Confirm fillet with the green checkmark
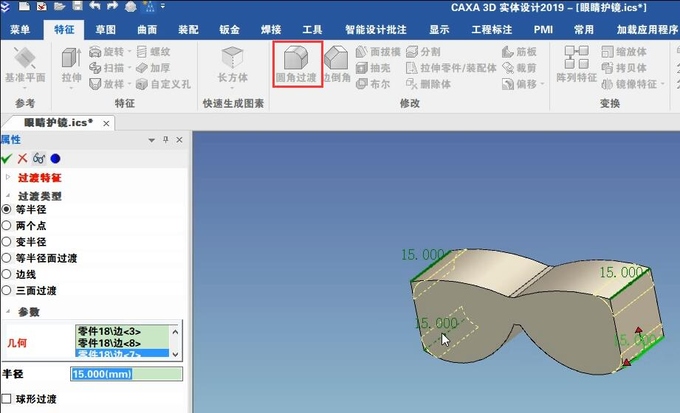680x413 pixels. [7, 159]
